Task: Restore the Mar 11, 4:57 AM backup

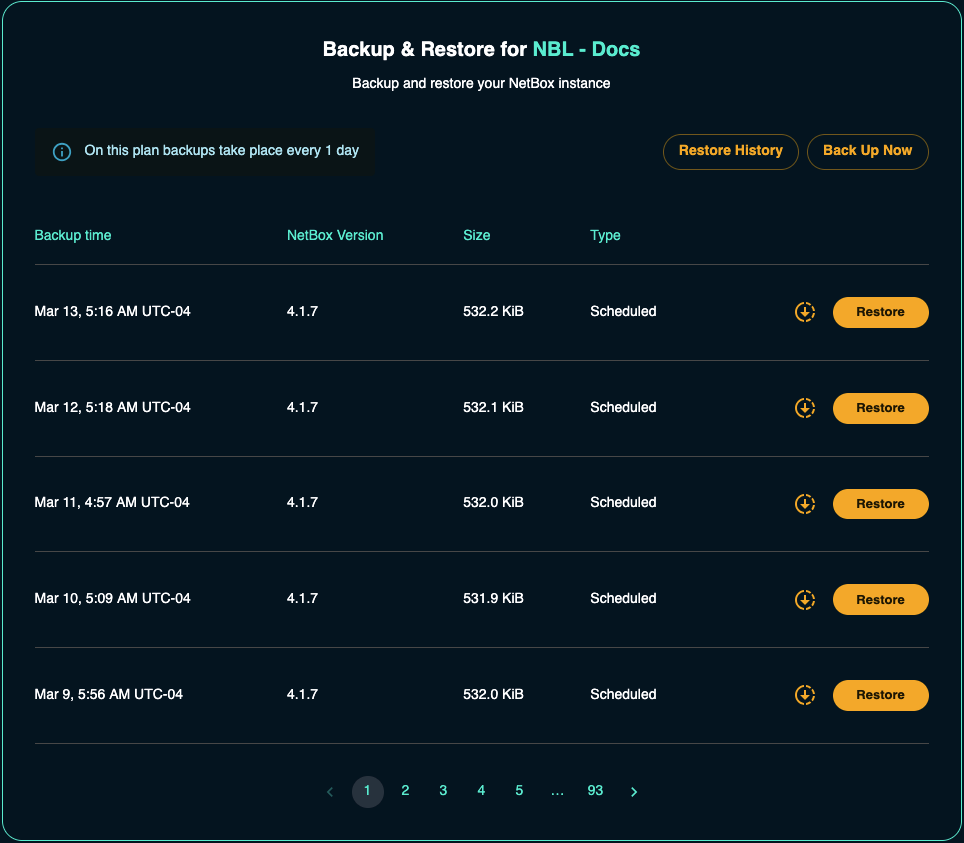Action: (x=880, y=504)
